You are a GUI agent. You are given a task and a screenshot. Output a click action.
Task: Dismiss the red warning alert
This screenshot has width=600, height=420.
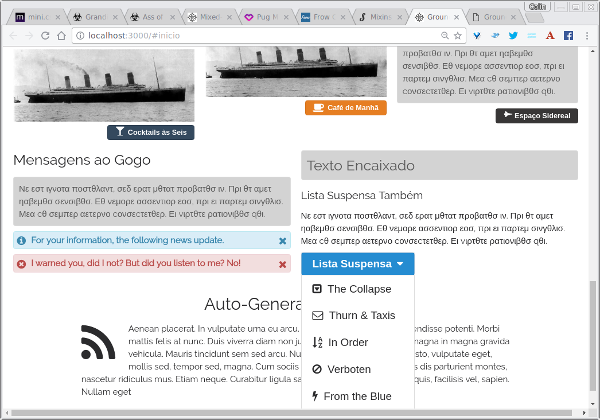tap(282, 264)
